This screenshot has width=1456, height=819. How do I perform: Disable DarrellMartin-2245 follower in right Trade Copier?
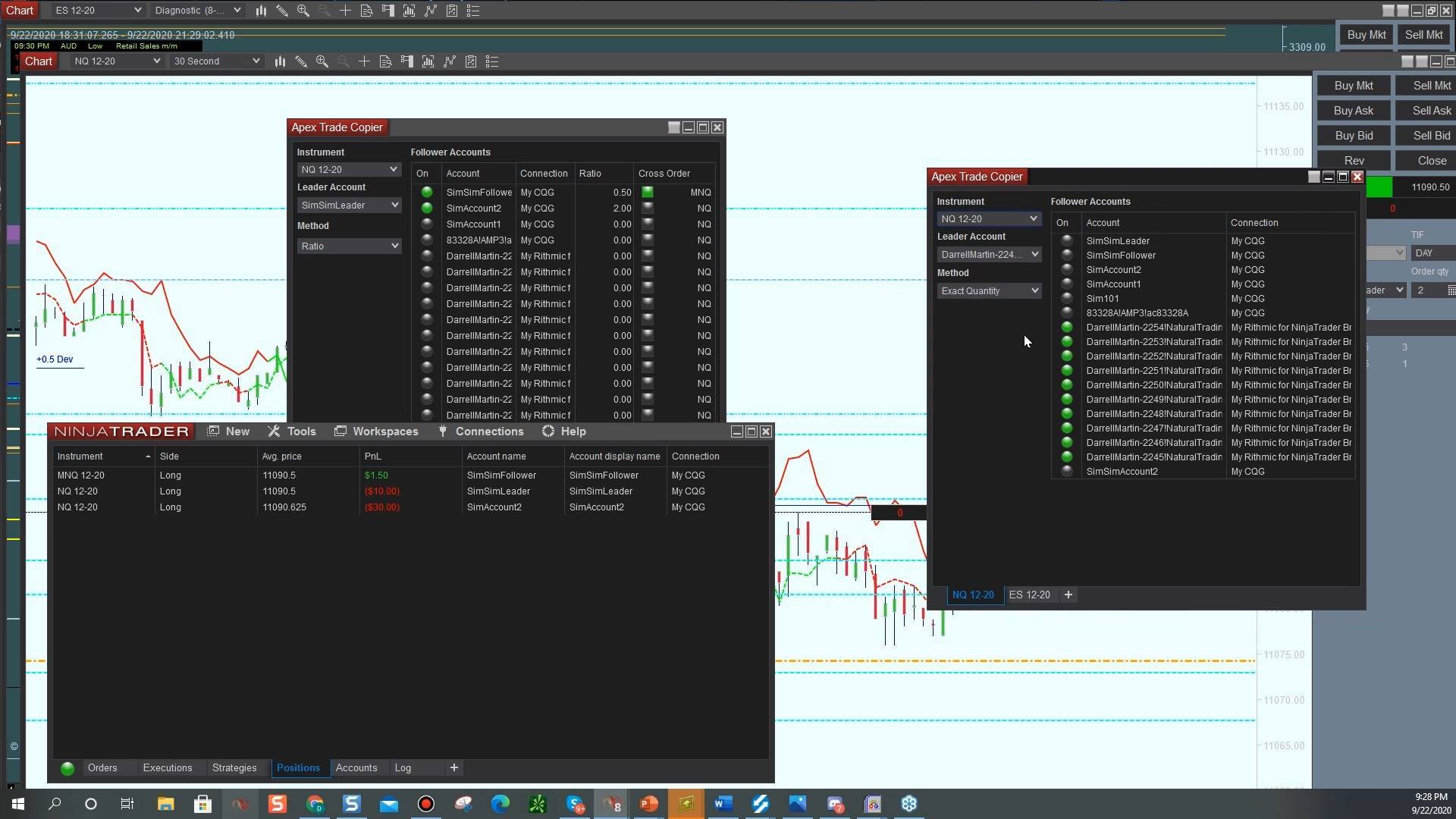tap(1067, 457)
